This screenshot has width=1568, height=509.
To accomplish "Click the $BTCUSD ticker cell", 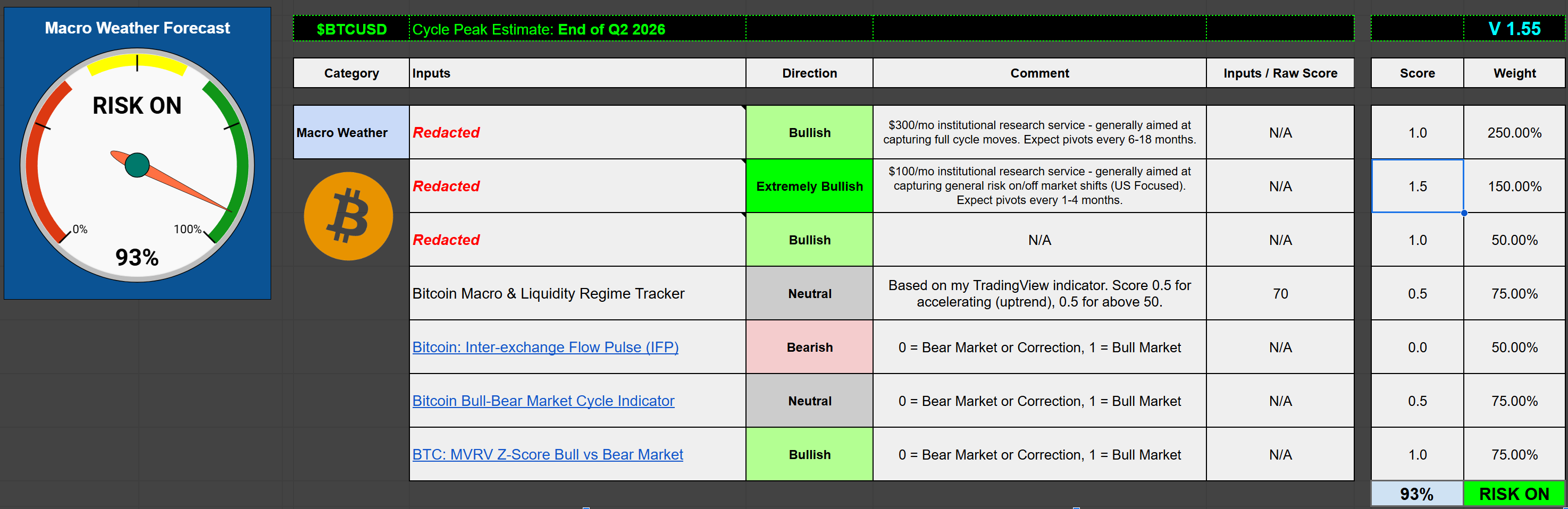I will point(351,29).
